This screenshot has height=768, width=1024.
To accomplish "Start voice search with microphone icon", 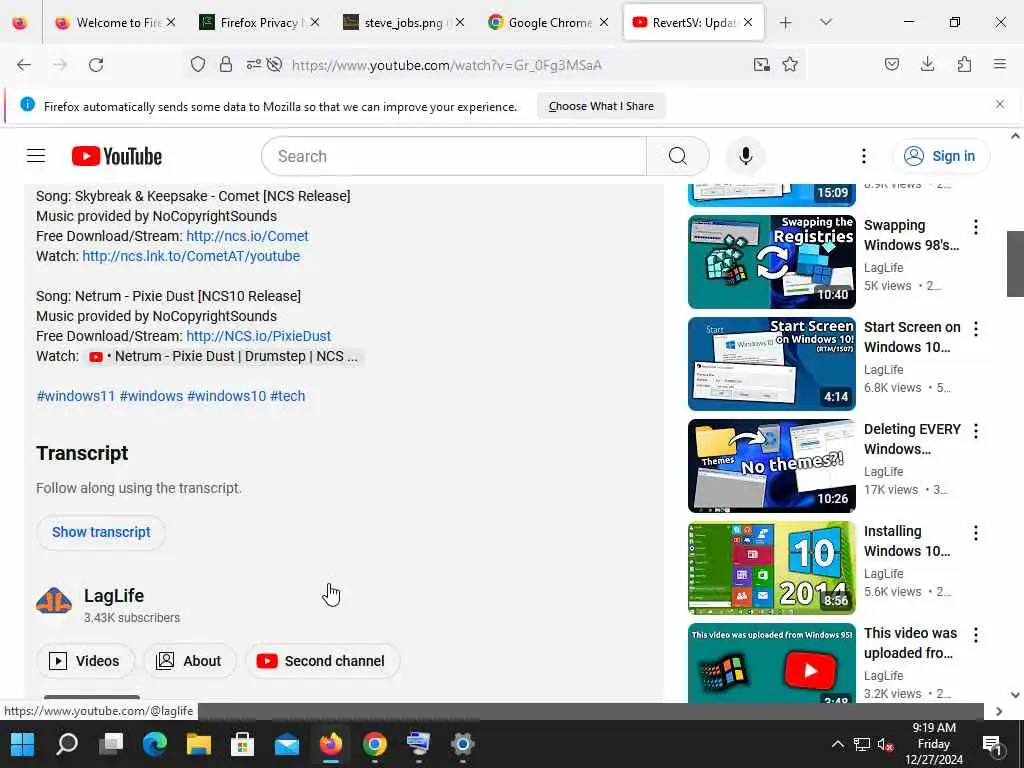I will coord(745,156).
